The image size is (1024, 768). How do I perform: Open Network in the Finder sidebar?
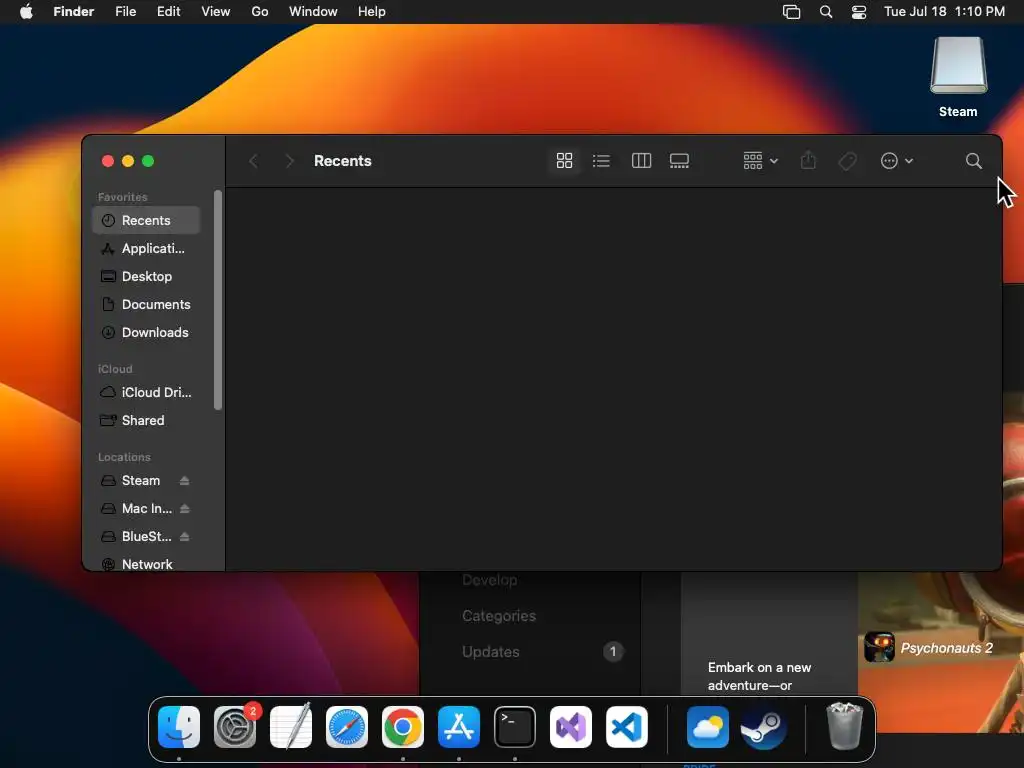coord(146,564)
